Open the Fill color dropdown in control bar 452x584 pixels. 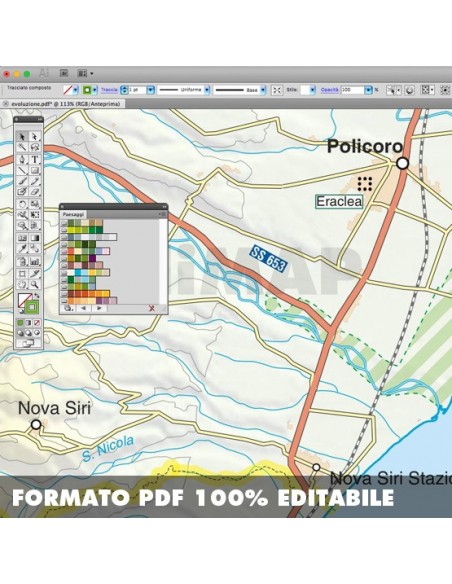[x=76, y=90]
